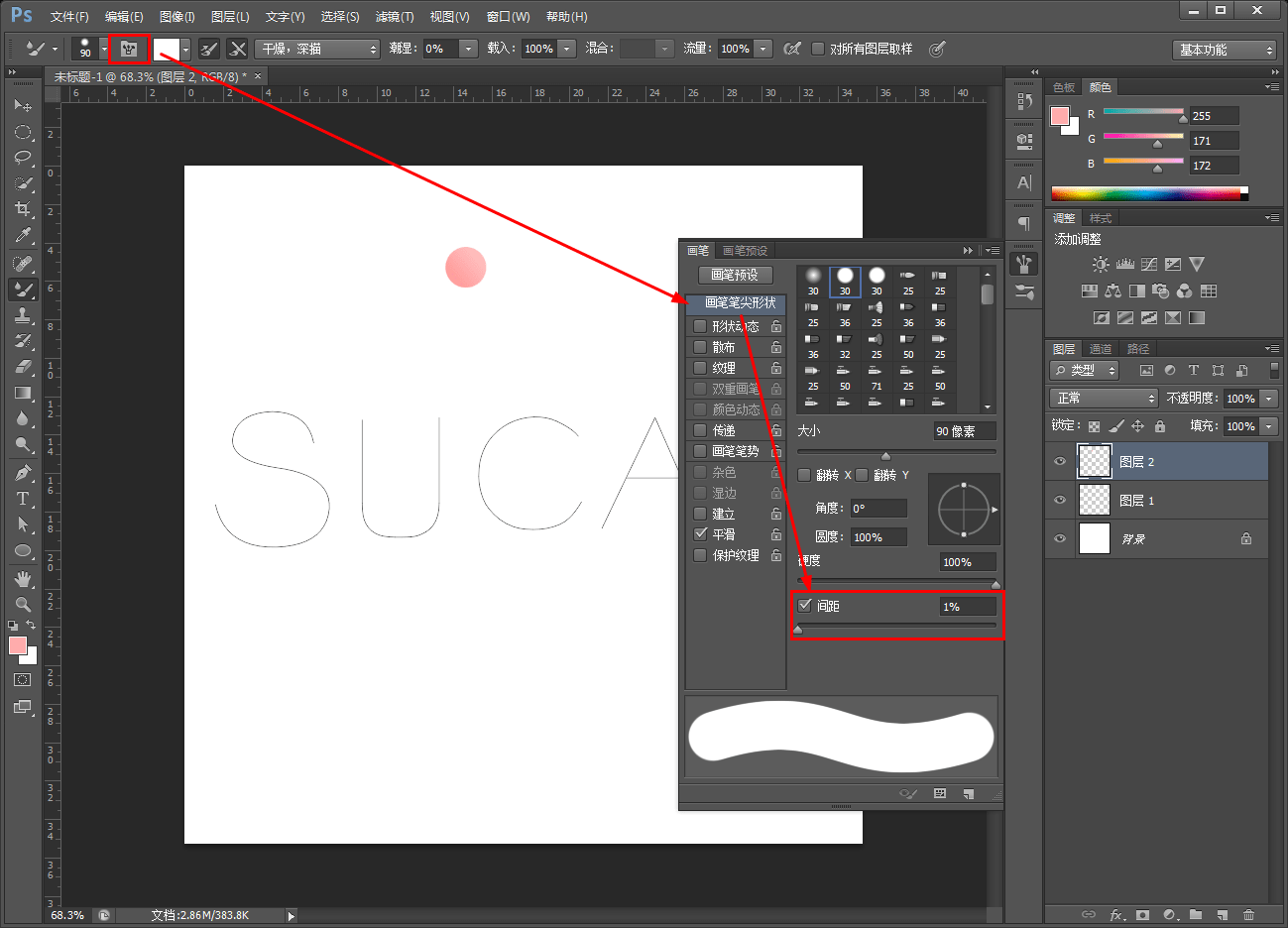Viewport: 1288px width, 928px height.
Task: Click the brush size slider track
Action: [x=896, y=452]
